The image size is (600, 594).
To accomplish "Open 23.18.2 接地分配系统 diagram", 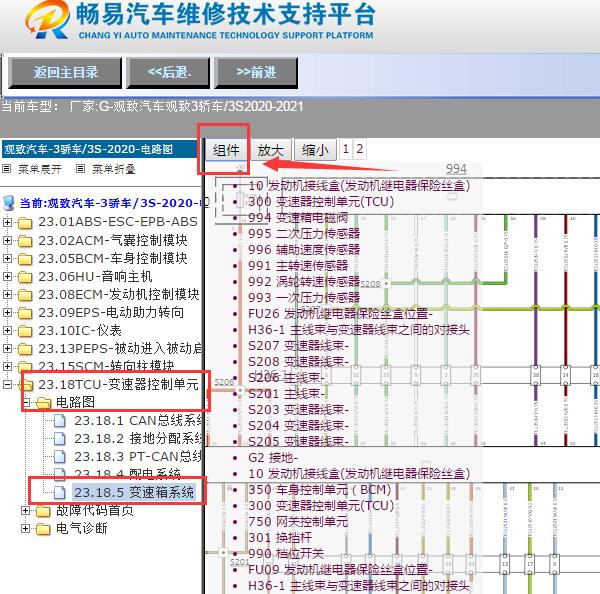I will tap(138, 438).
